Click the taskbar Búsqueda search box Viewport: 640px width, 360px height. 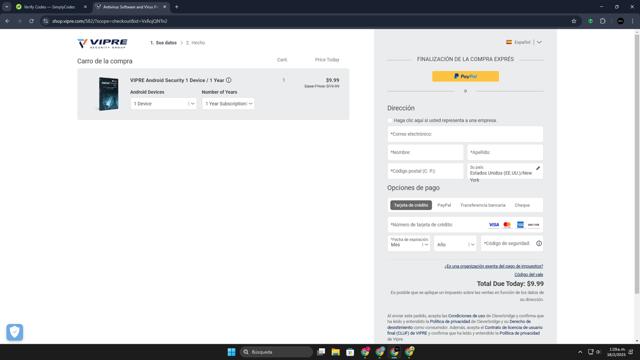(276, 352)
